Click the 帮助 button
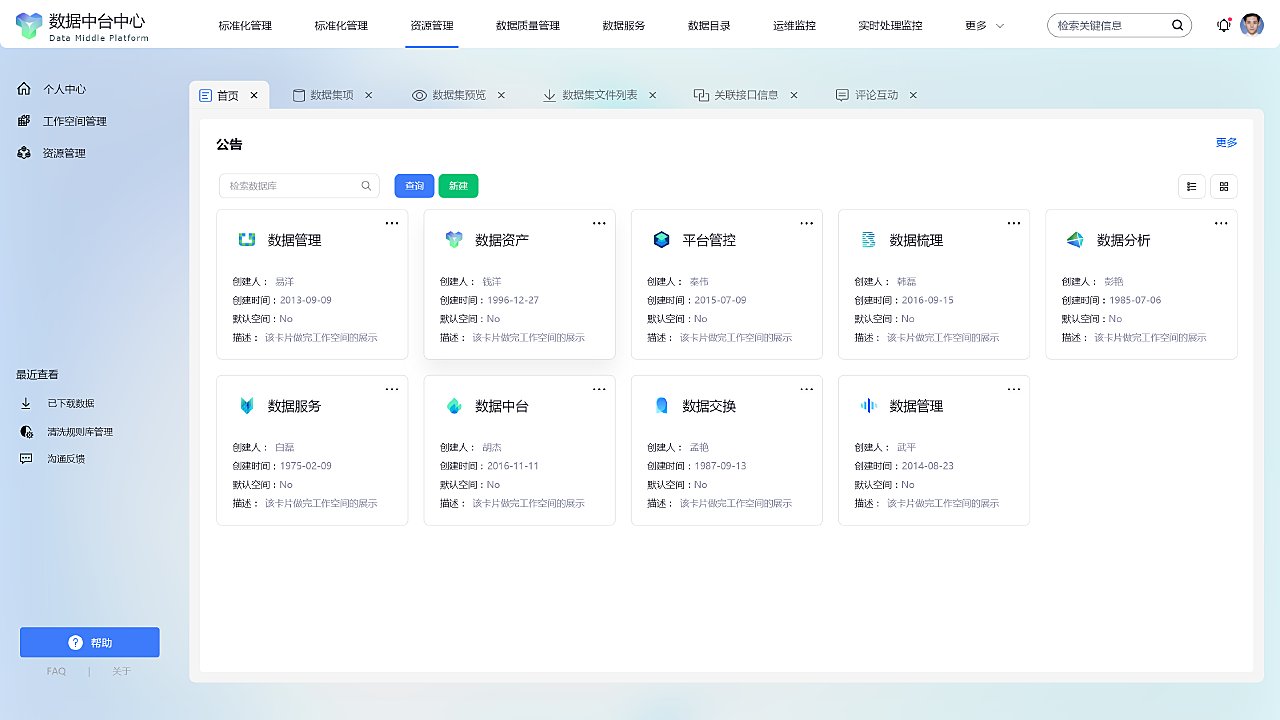This screenshot has height=720, width=1280. (90, 643)
